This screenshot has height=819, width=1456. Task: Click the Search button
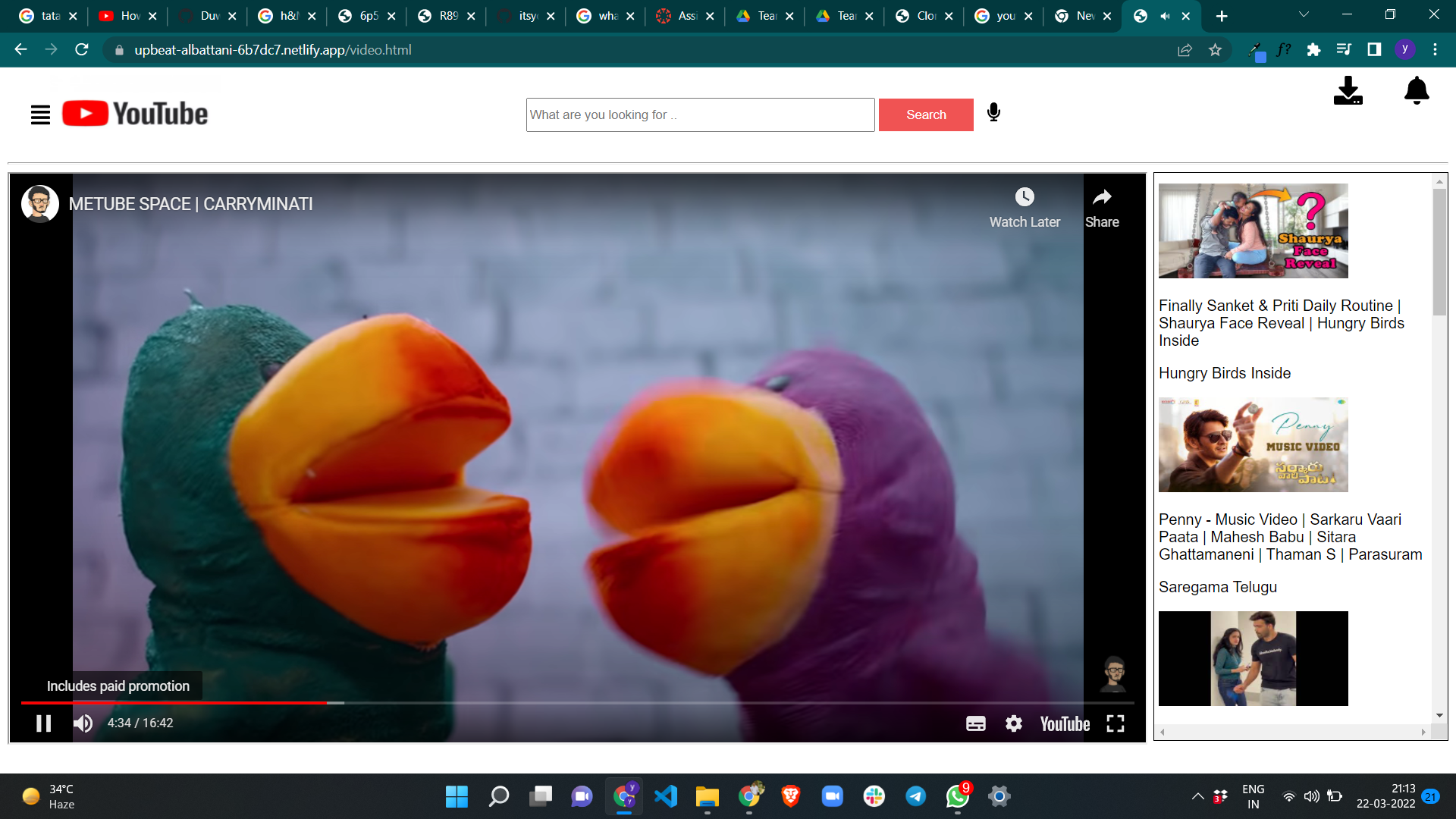tap(926, 115)
